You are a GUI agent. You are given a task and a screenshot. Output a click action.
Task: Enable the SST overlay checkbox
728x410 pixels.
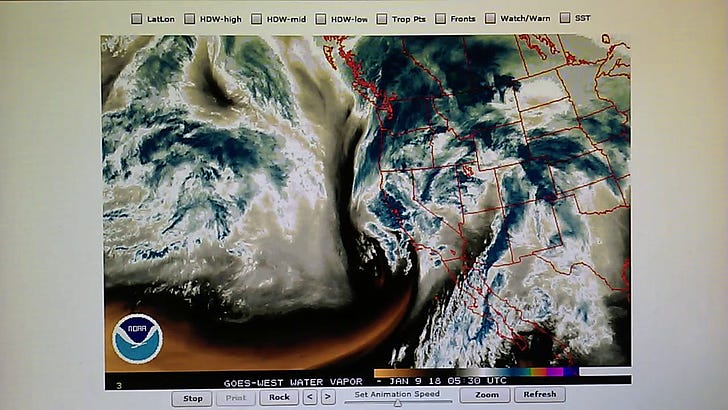[x=565, y=18]
